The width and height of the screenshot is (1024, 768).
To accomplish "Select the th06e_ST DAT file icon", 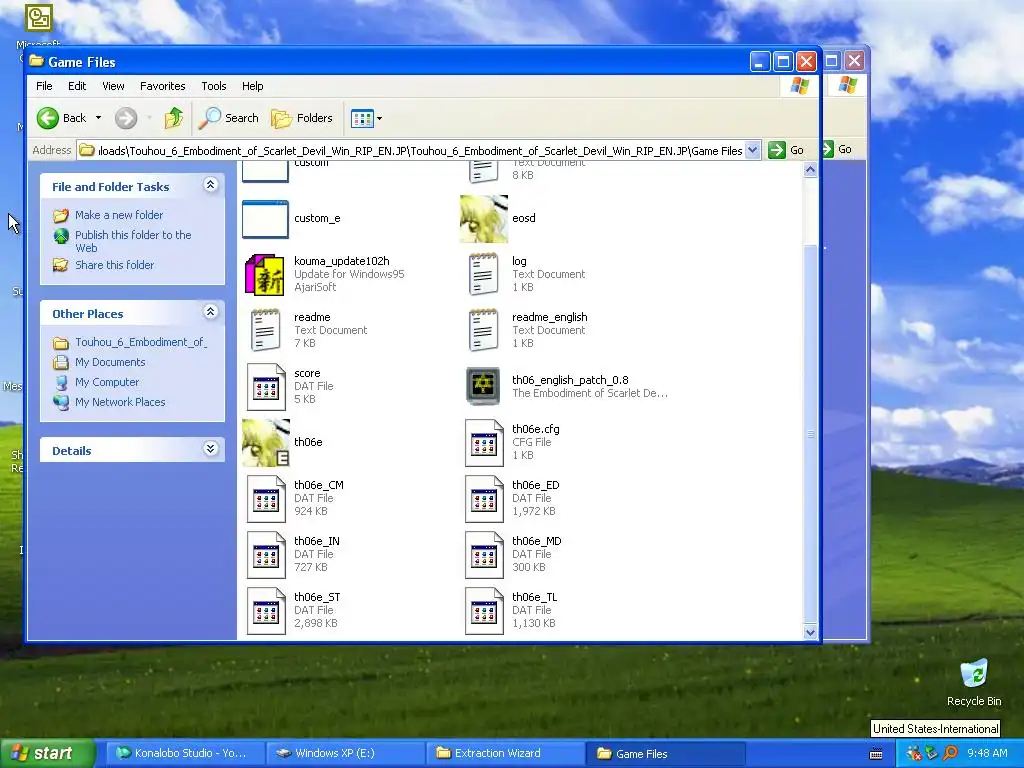I will (x=266, y=611).
